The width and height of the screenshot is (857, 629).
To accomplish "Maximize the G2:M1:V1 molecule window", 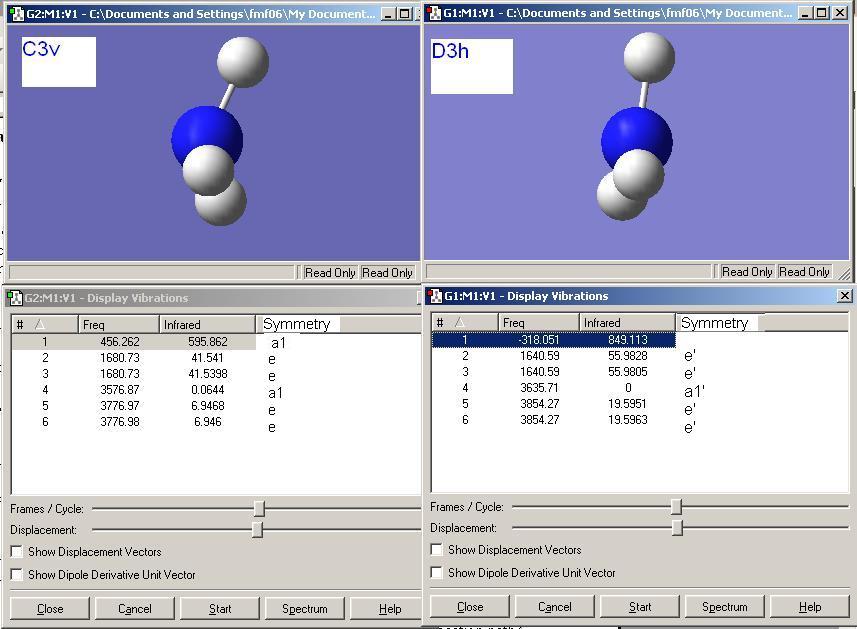I will click(404, 14).
